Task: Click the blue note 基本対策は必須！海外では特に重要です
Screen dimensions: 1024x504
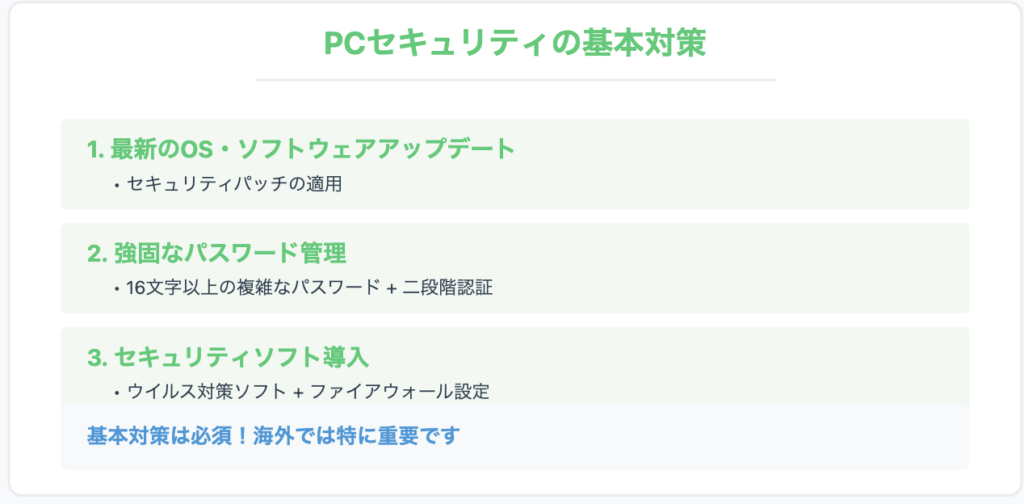Action: (x=273, y=435)
